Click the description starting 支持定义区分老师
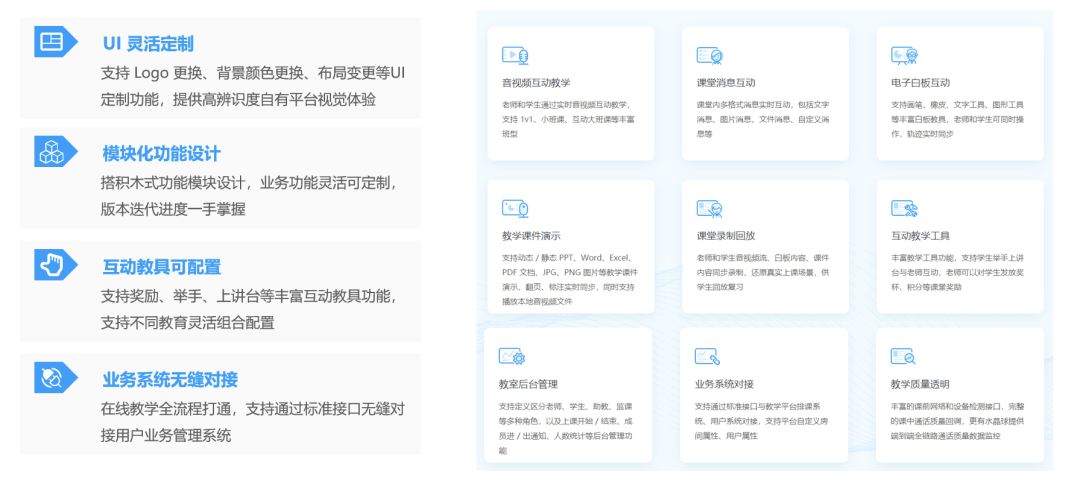 click(566, 428)
